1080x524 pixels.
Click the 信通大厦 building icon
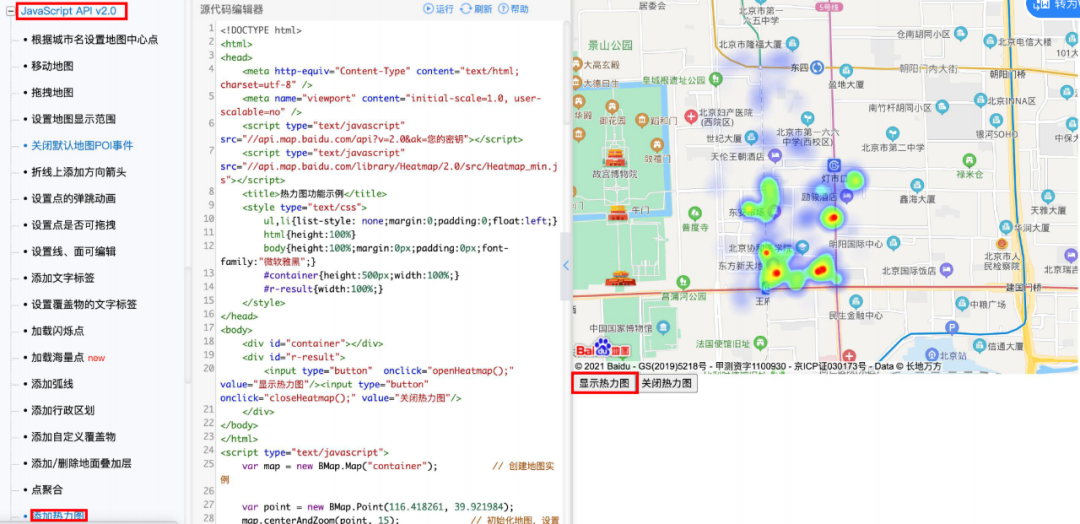(977, 346)
